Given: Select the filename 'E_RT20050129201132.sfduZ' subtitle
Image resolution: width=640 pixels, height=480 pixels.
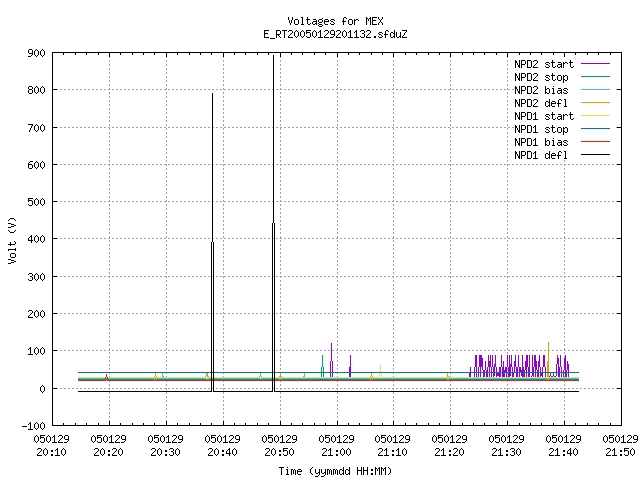Looking at the screenshot, I should [x=335, y=34].
